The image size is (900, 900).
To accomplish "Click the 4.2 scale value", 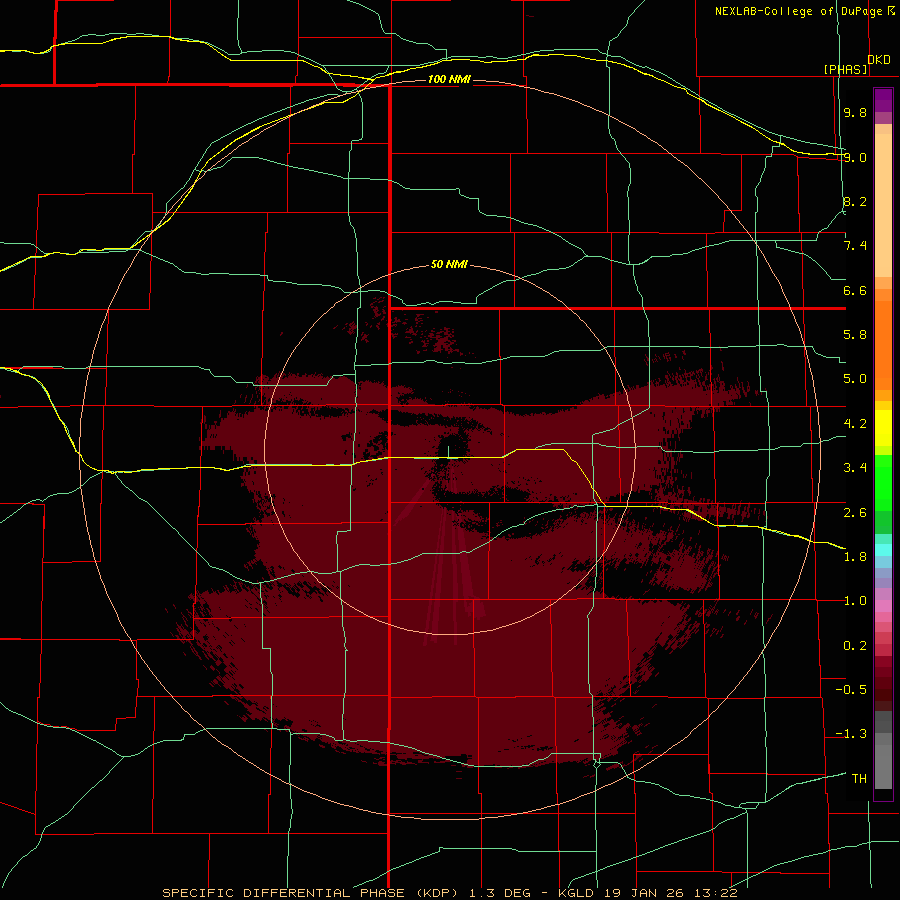I will (855, 424).
